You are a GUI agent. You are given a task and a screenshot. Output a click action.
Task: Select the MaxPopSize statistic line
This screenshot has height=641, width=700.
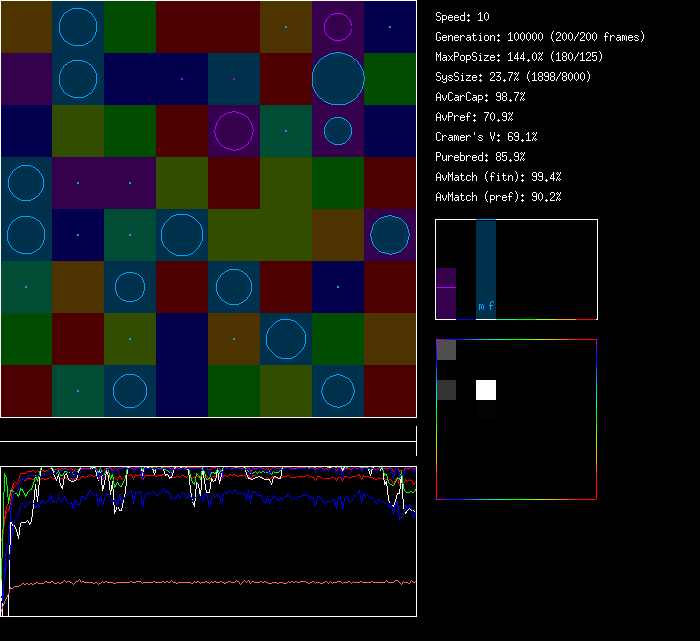[518, 57]
